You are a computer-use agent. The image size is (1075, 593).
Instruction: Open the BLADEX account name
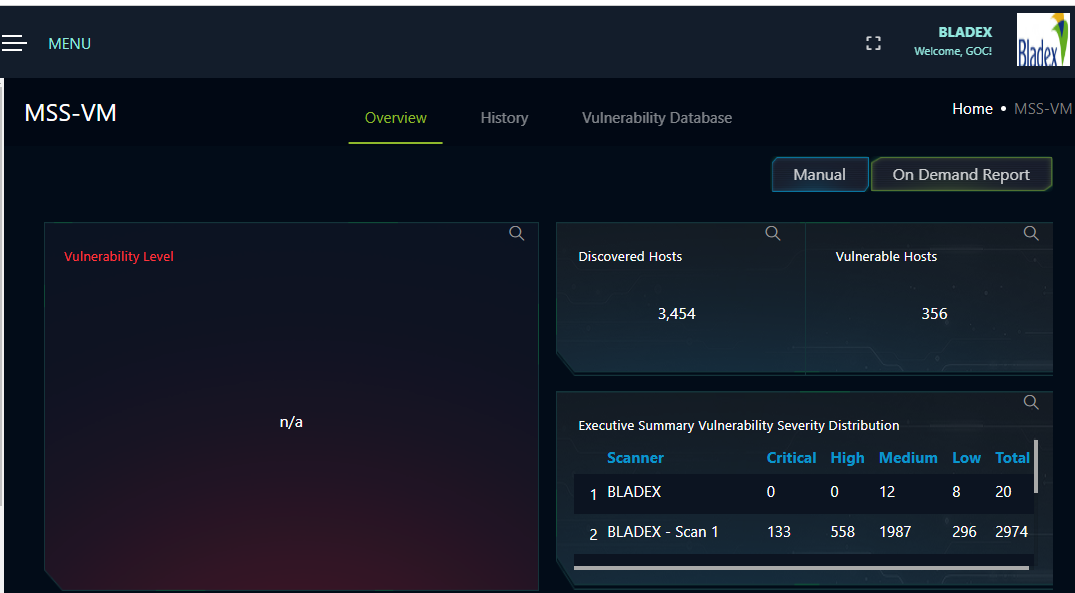point(965,32)
